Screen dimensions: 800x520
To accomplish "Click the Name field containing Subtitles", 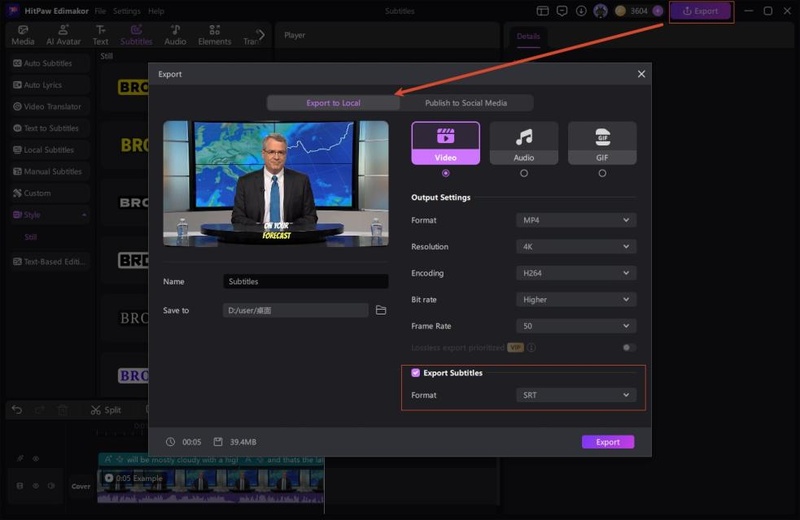I will 306,281.
